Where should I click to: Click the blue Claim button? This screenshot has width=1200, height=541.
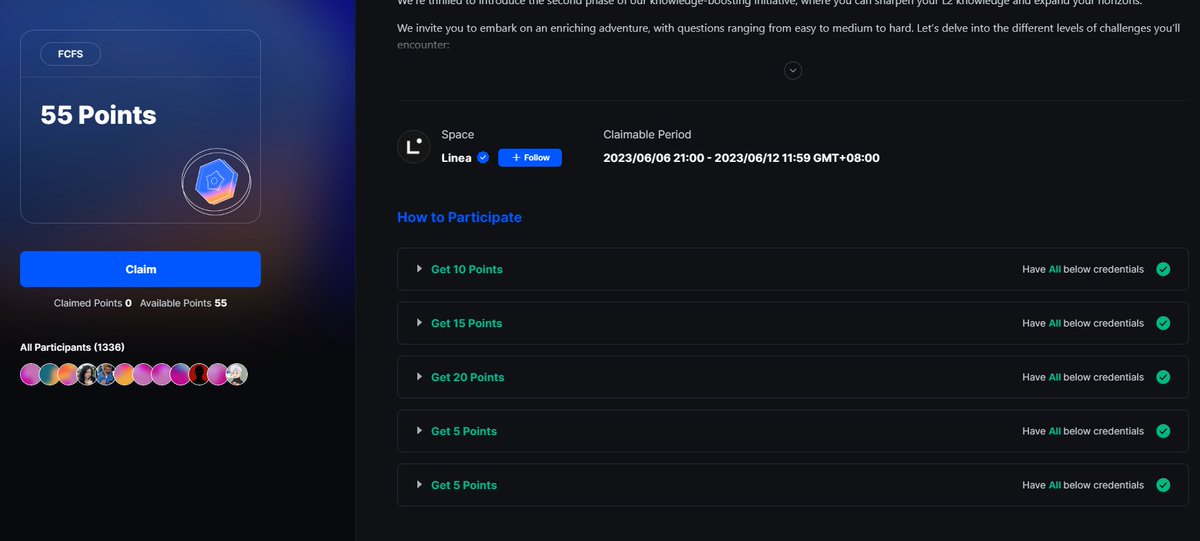(x=140, y=269)
